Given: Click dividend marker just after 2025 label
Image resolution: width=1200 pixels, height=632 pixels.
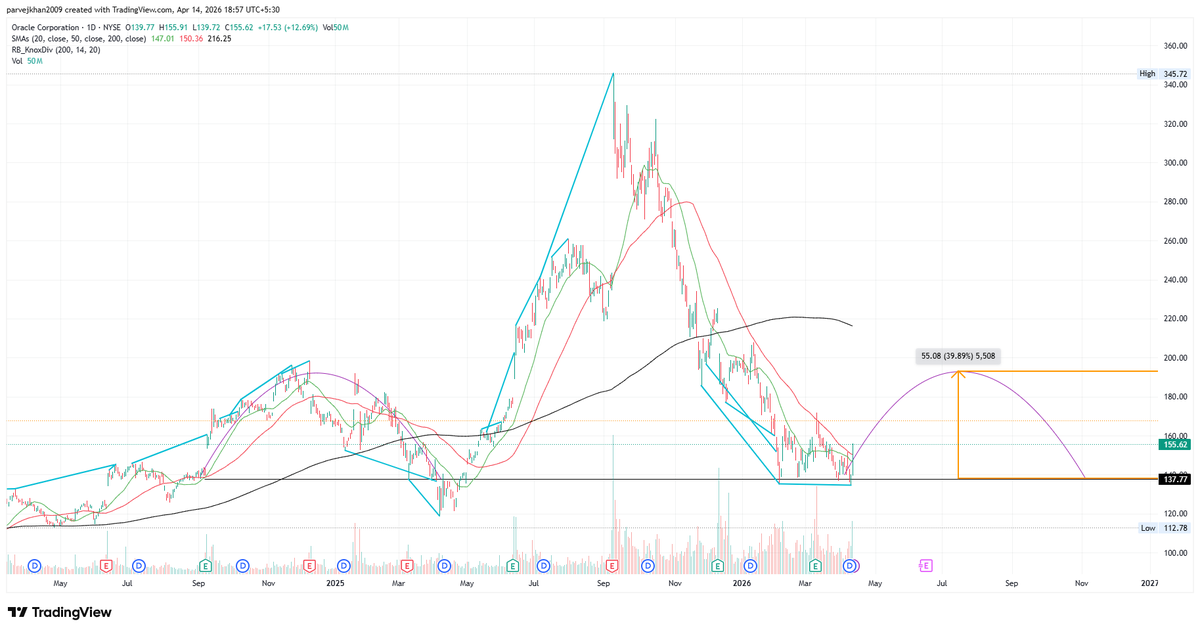Looking at the screenshot, I should pyautogui.click(x=343, y=566).
